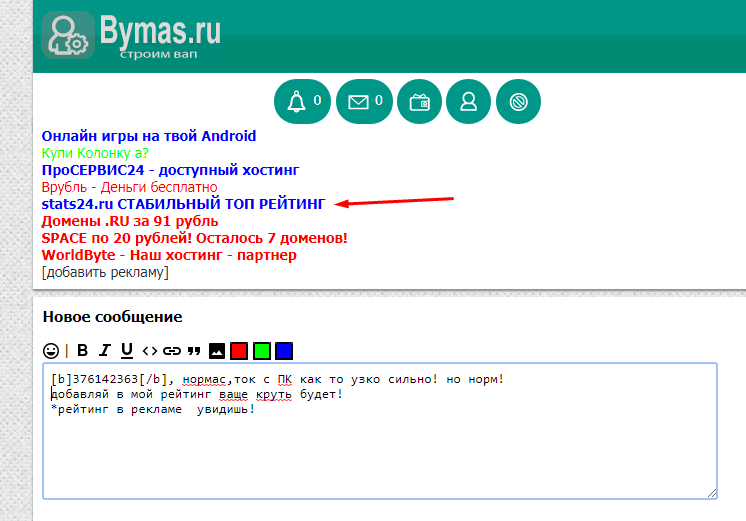Open the wallet balance icon
Viewport: 746px width, 521px height.
pyautogui.click(x=419, y=101)
